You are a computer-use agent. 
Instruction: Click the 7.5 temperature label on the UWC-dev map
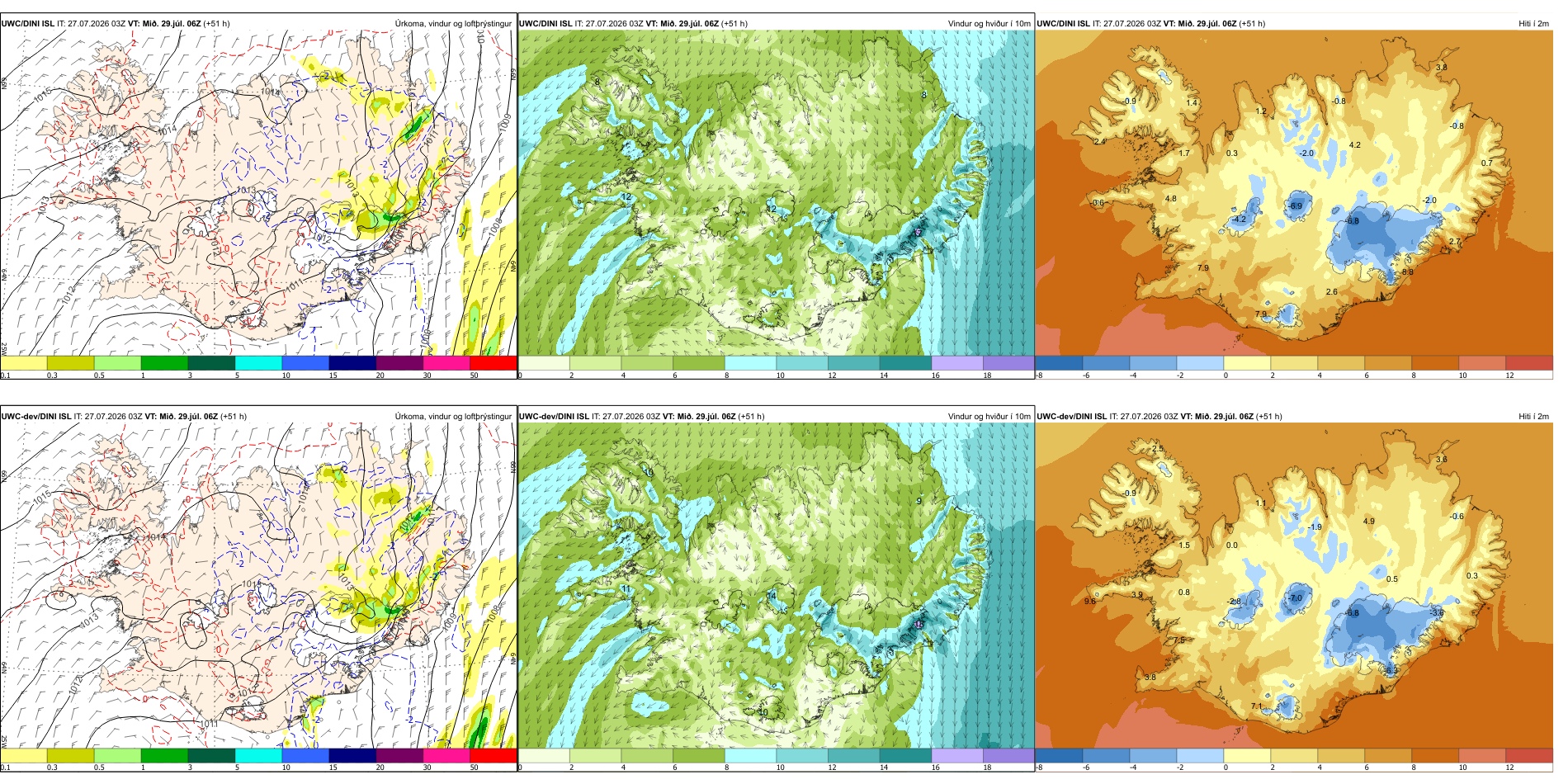(x=1179, y=640)
